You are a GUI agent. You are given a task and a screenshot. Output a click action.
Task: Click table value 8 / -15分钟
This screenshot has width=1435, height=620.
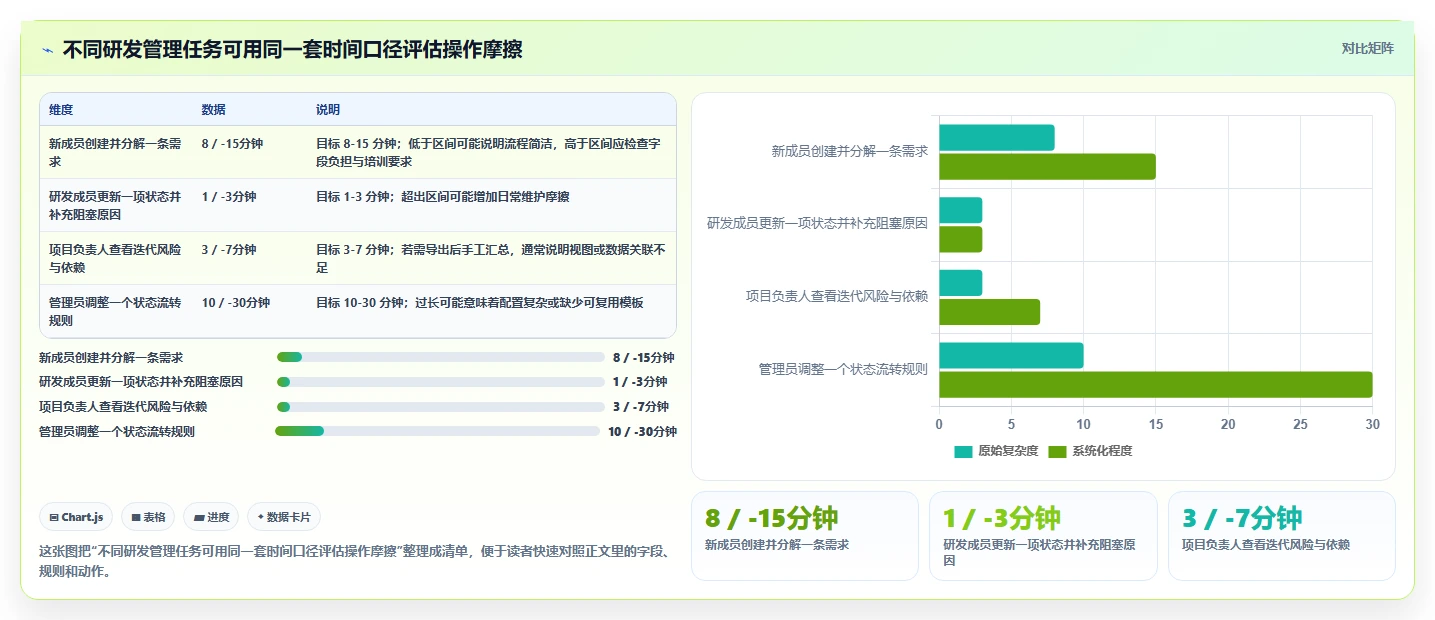point(232,144)
